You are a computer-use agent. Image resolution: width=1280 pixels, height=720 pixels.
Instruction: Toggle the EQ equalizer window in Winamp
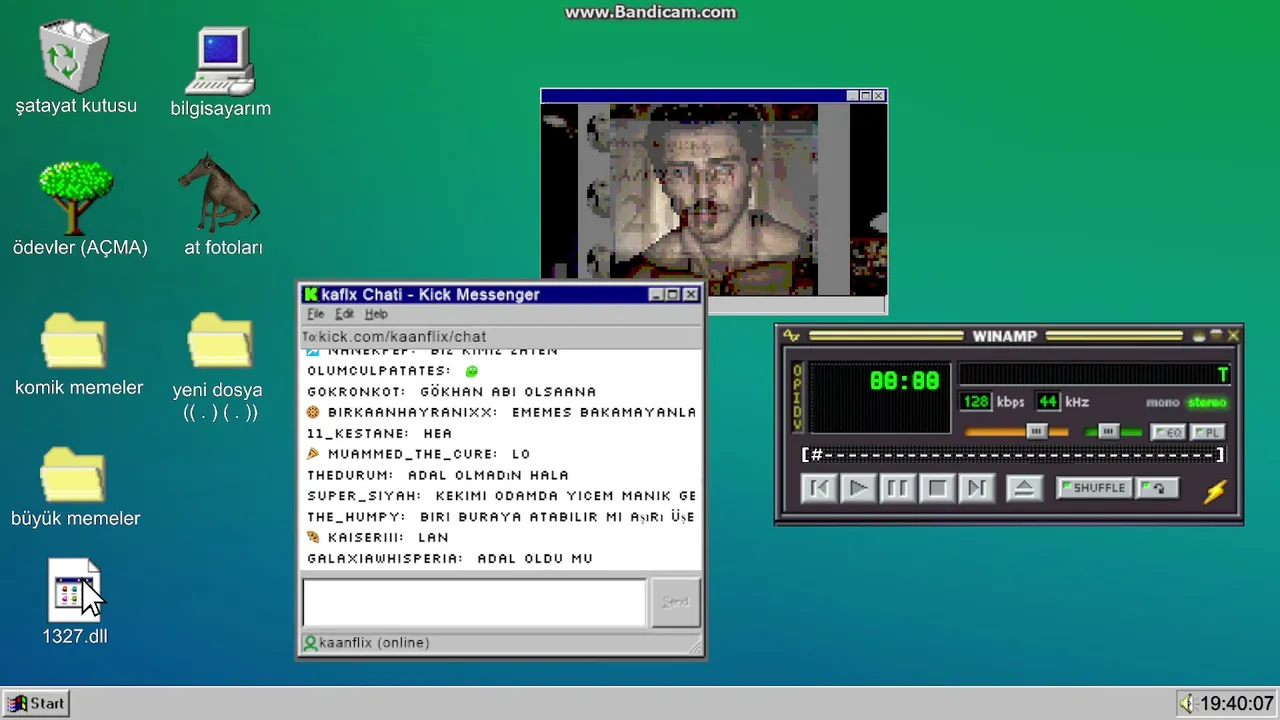coord(1168,432)
